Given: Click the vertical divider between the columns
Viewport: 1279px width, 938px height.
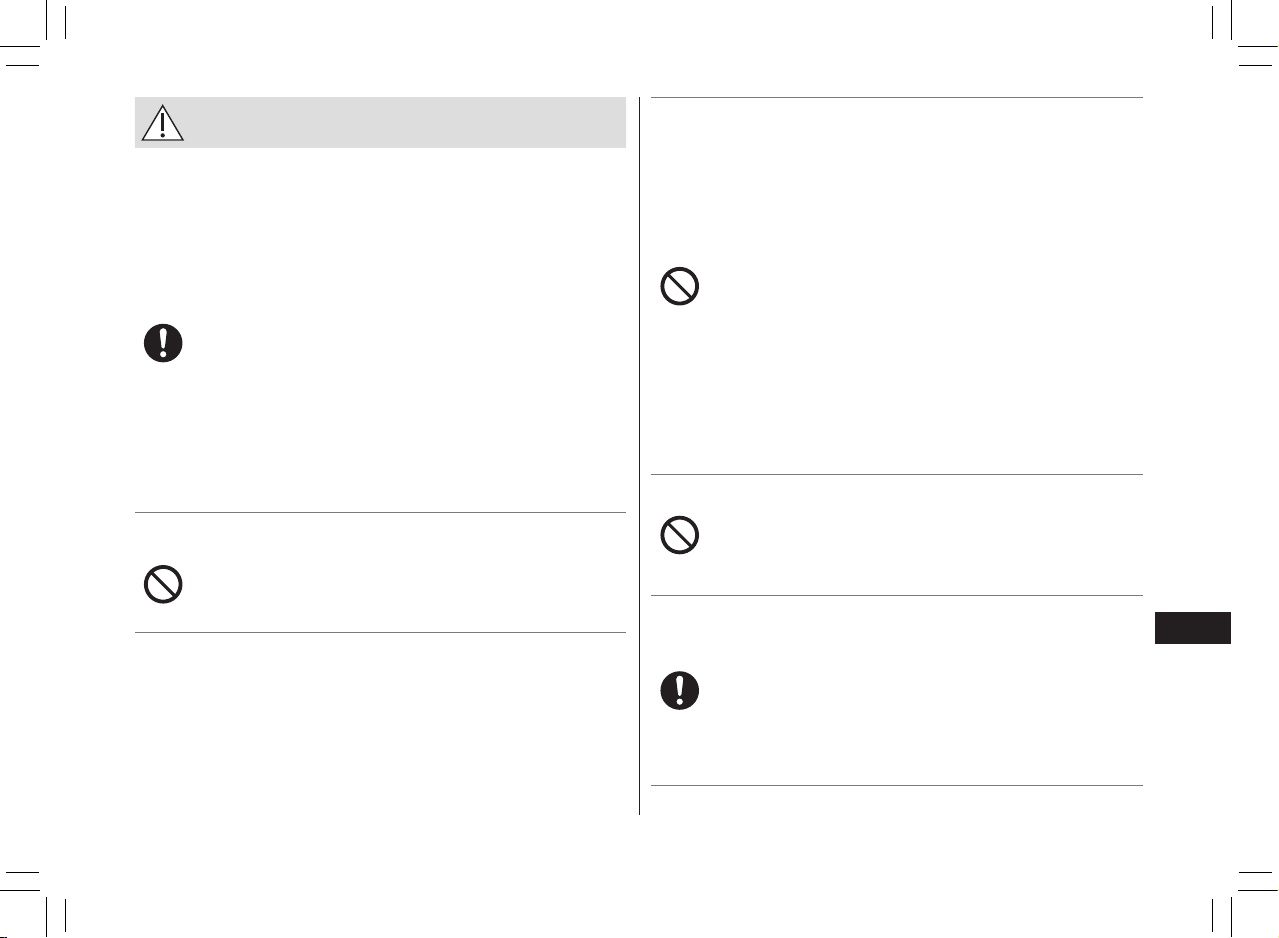Looking at the screenshot, I should click(x=639, y=456).
